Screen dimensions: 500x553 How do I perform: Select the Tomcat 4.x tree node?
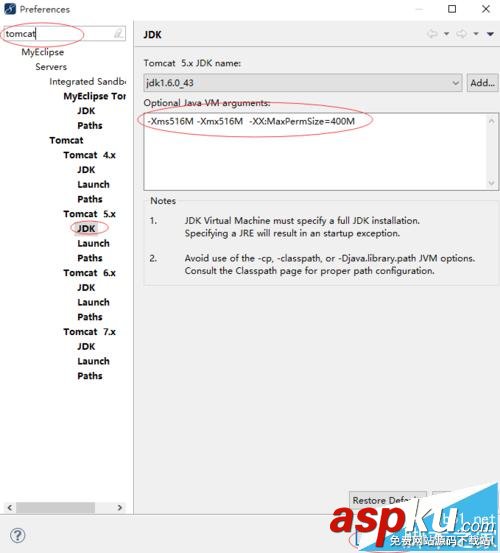(x=90, y=155)
